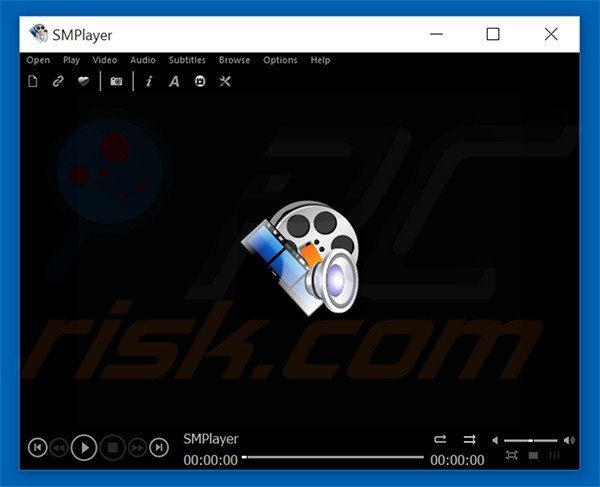Open favorites via the heart icon

tap(83, 81)
